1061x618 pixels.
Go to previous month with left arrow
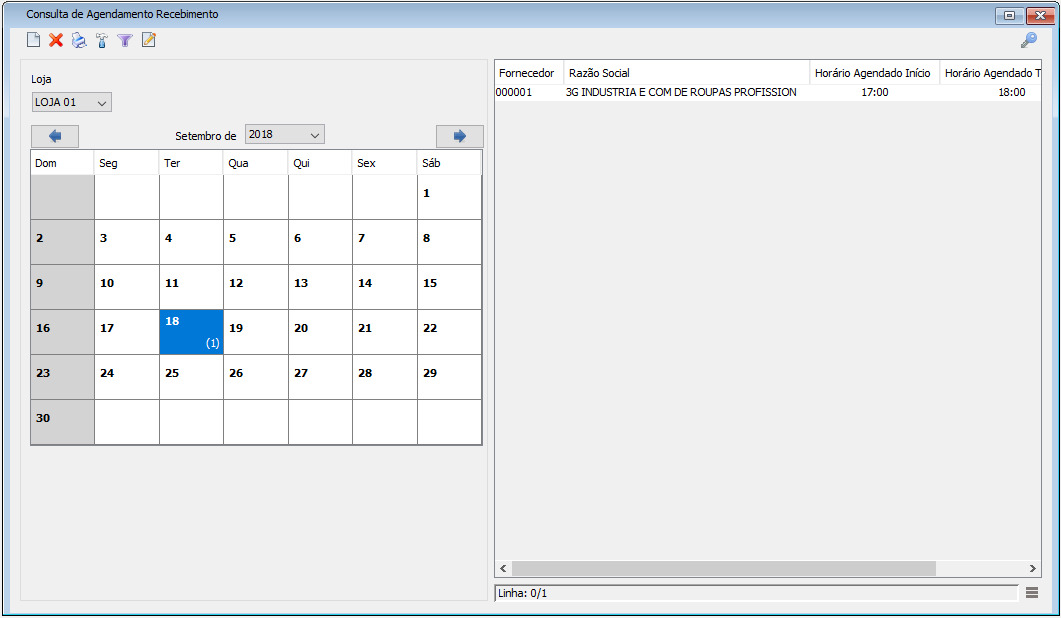coord(55,136)
